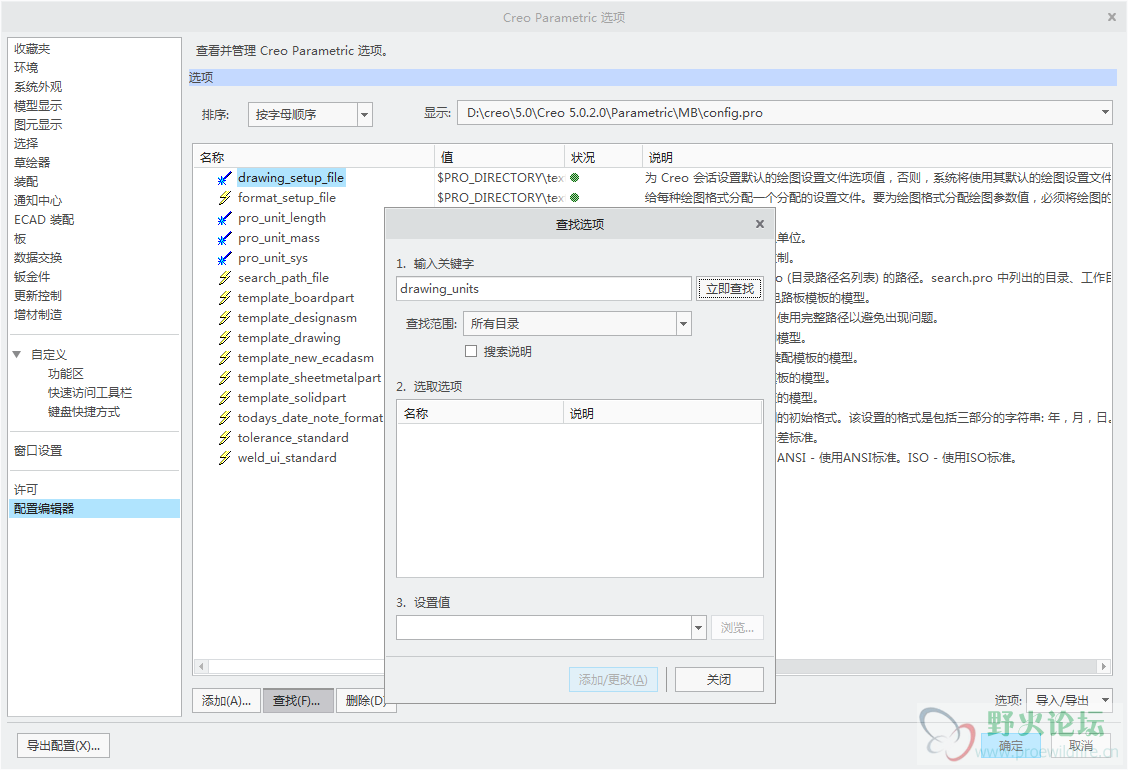Click the 关闭 button
Image resolution: width=1128 pixels, height=770 pixels.
coord(719,679)
